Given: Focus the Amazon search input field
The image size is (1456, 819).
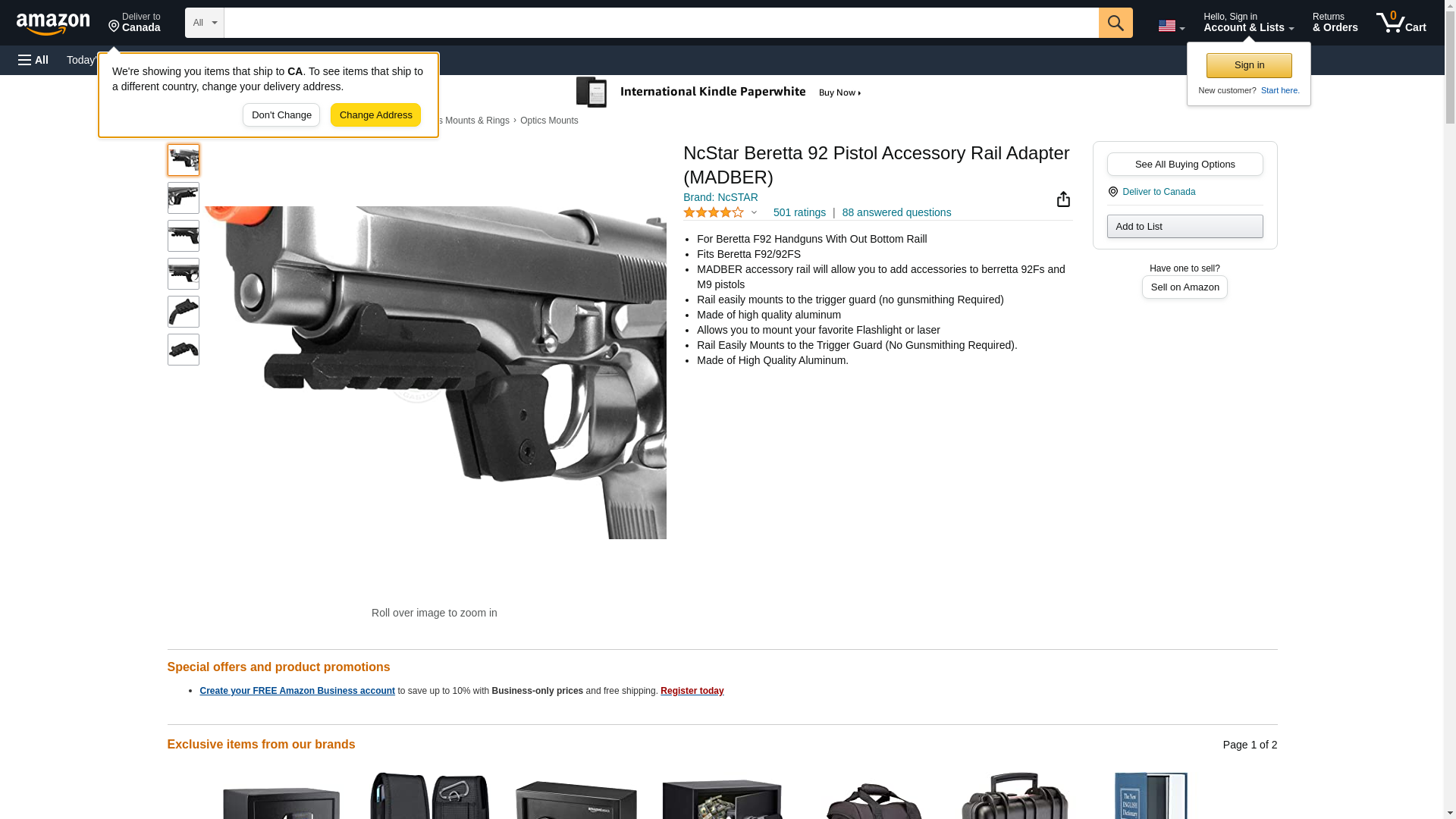Looking at the screenshot, I should click(661, 23).
